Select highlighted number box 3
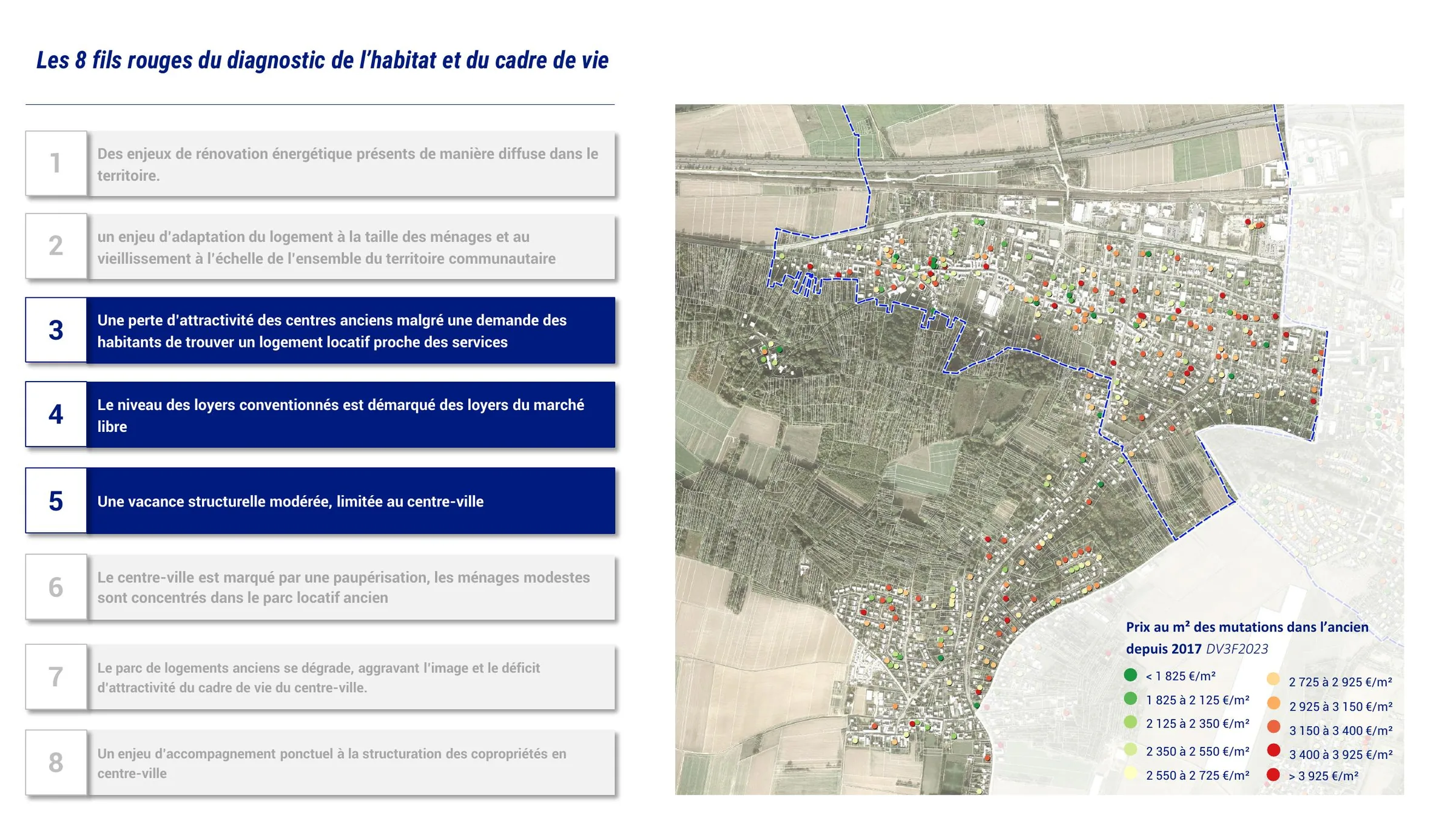1456x819 pixels. click(x=56, y=330)
